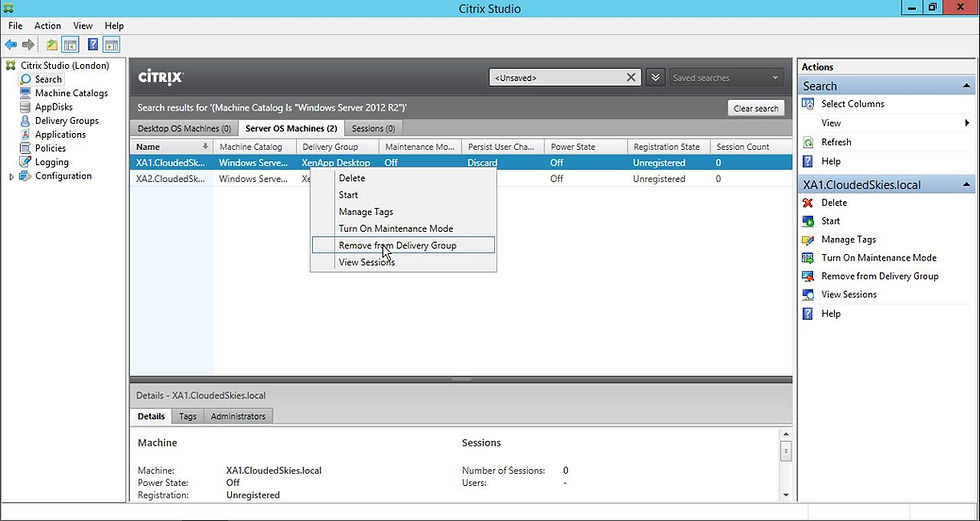Open Applications node in the tree
This screenshot has width=980, height=521.
pyautogui.click(x=60, y=134)
